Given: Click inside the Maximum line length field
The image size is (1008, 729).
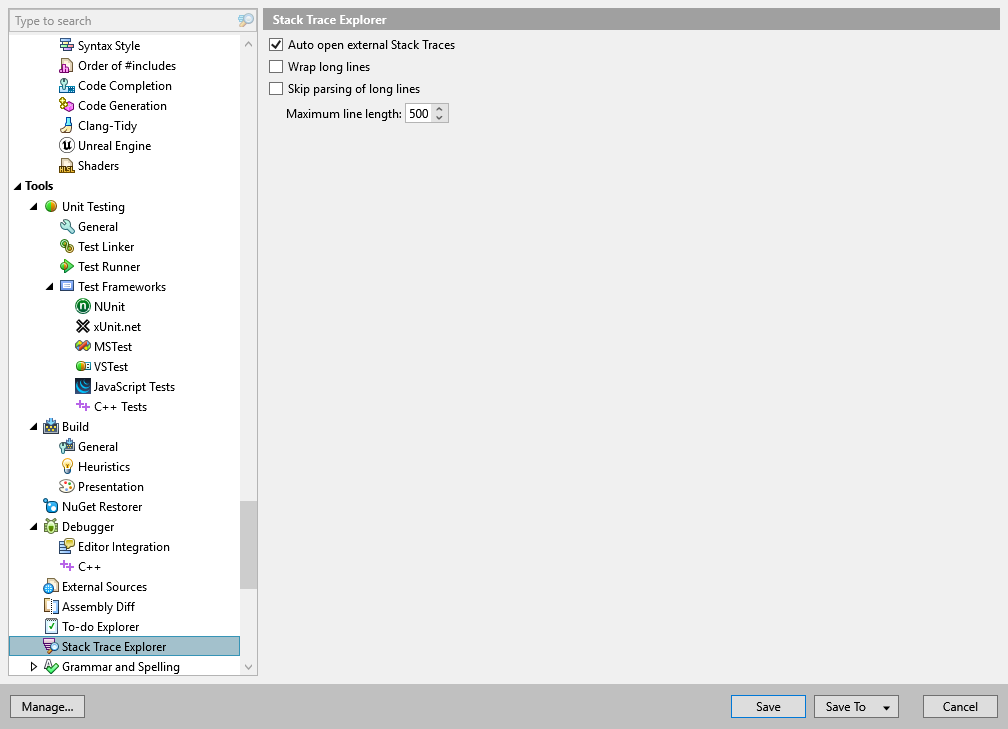Looking at the screenshot, I should point(417,113).
